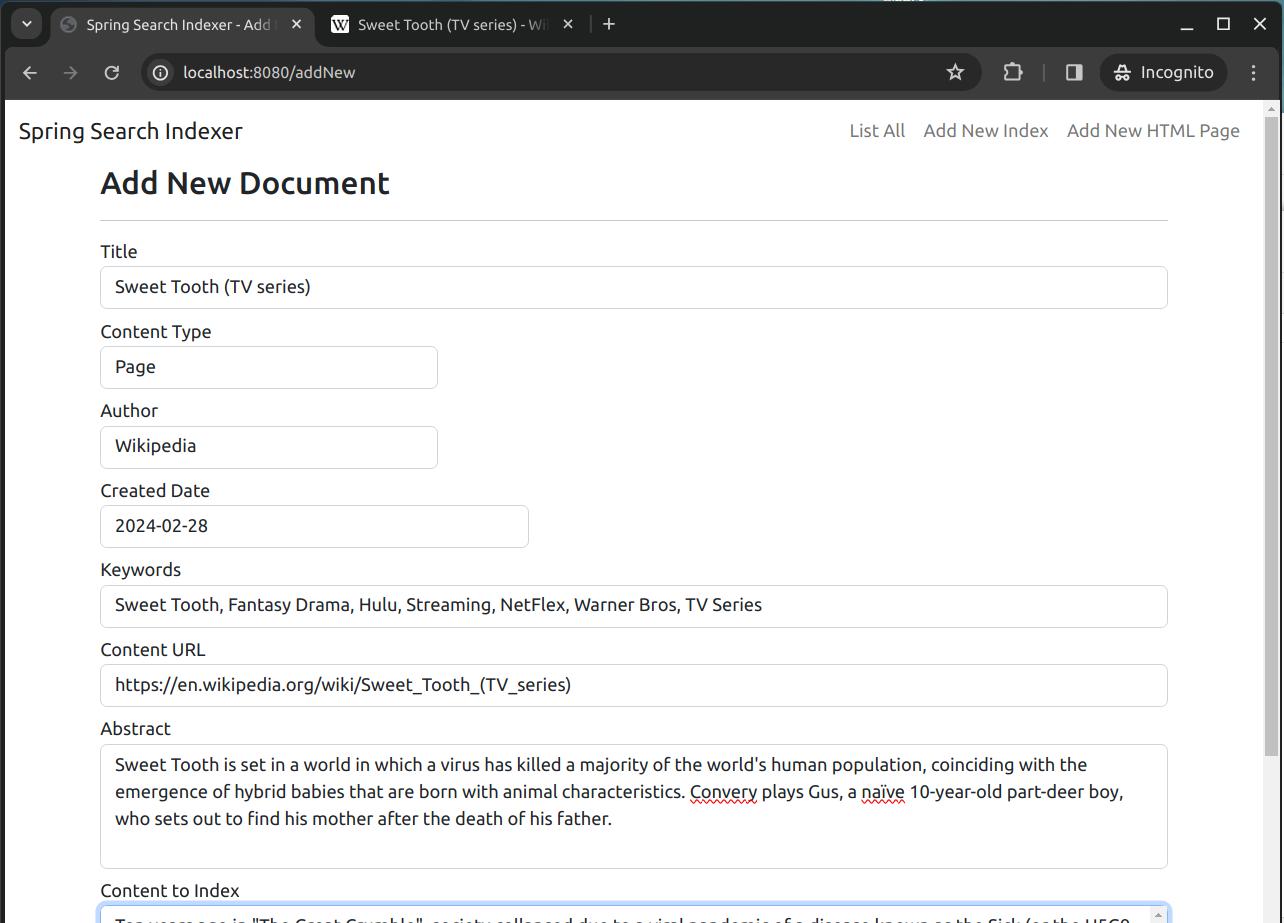The image size is (1284, 923).
Task: Bookmark this page with the star icon
Action: (x=955, y=72)
